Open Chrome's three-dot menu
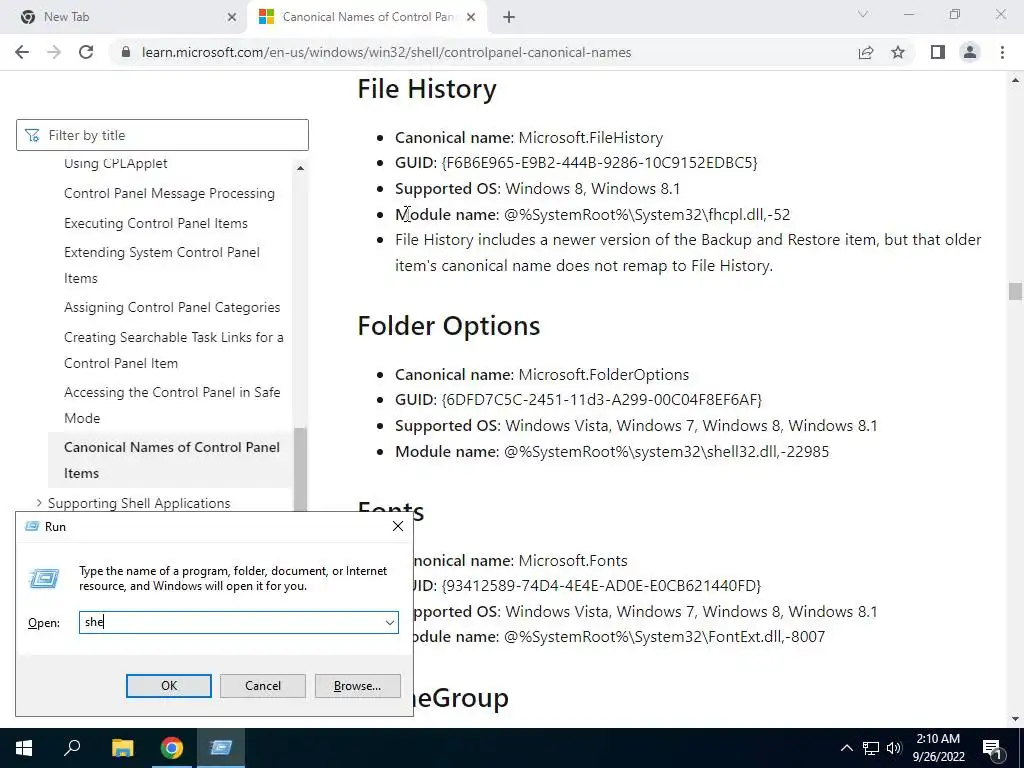This screenshot has width=1024, height=768. (1002, 52)
